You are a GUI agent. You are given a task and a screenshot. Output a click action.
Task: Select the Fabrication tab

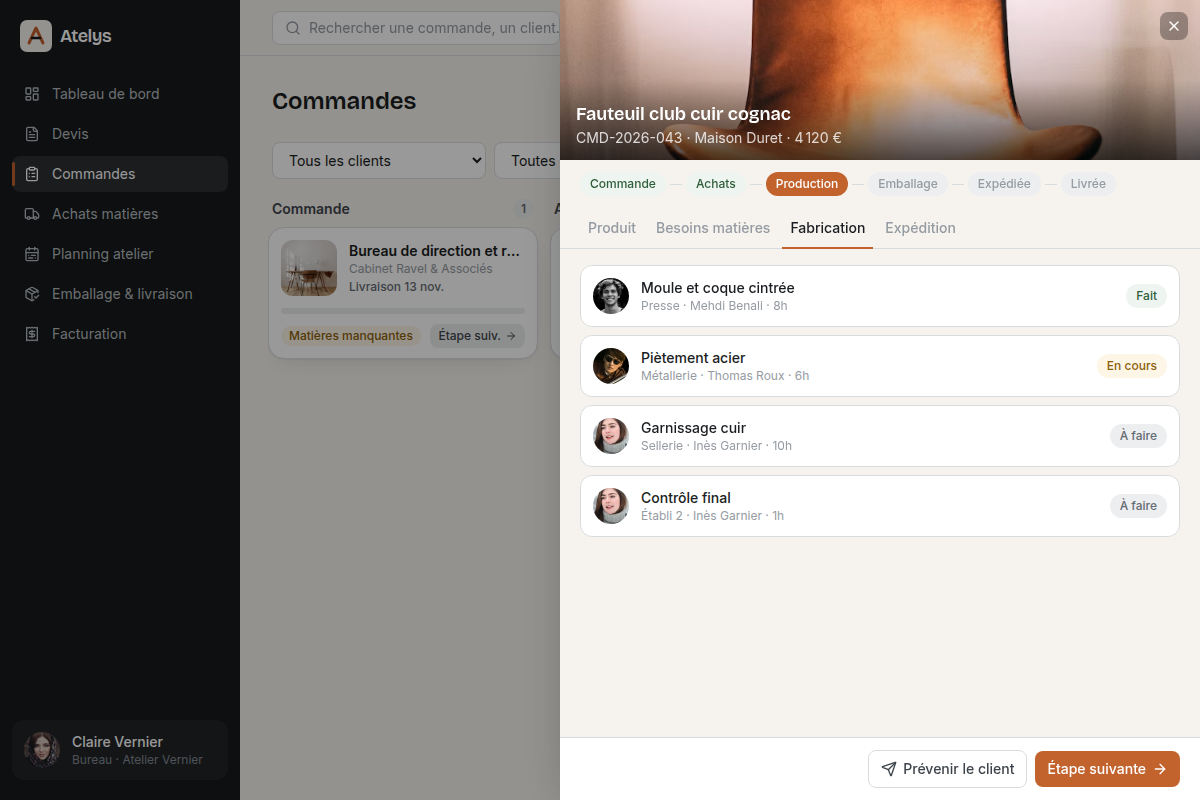coord(828,228)
